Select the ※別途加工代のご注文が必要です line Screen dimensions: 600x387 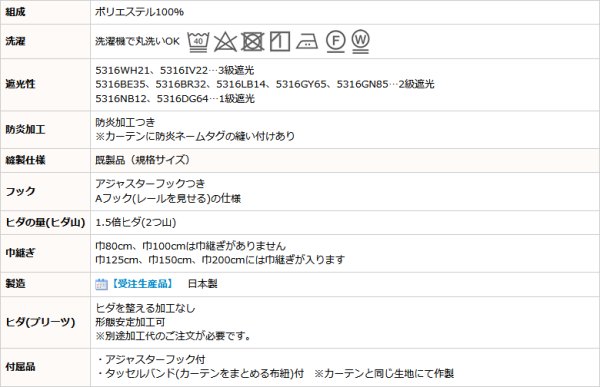(174, 336)
